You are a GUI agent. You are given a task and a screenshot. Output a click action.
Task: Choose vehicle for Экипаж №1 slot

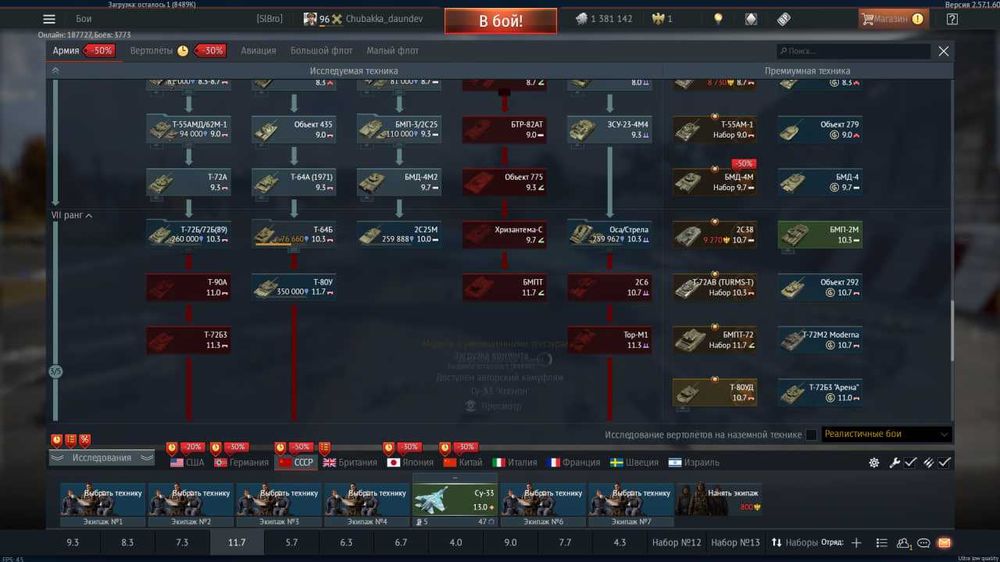coord(103,505)
